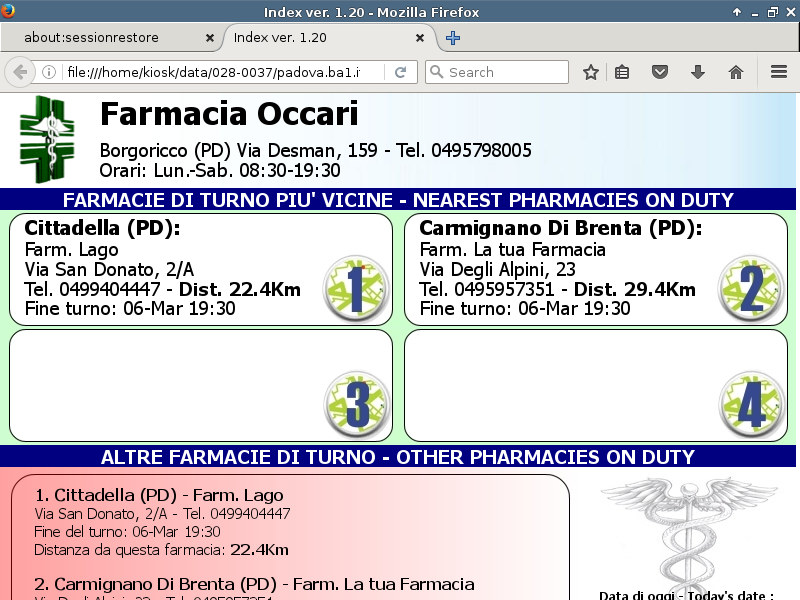Click the green pharmacy cross logo
This screenshot has width=800, height=600.
47,139
